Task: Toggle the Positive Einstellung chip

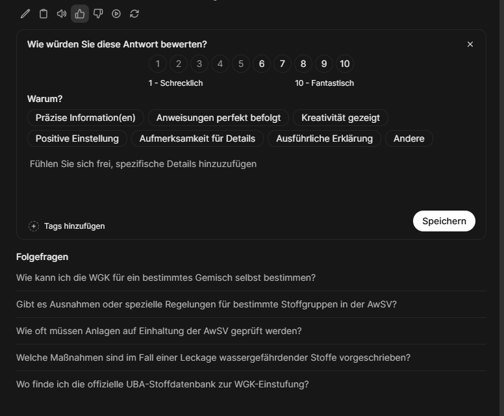Action: coord(77,139)
